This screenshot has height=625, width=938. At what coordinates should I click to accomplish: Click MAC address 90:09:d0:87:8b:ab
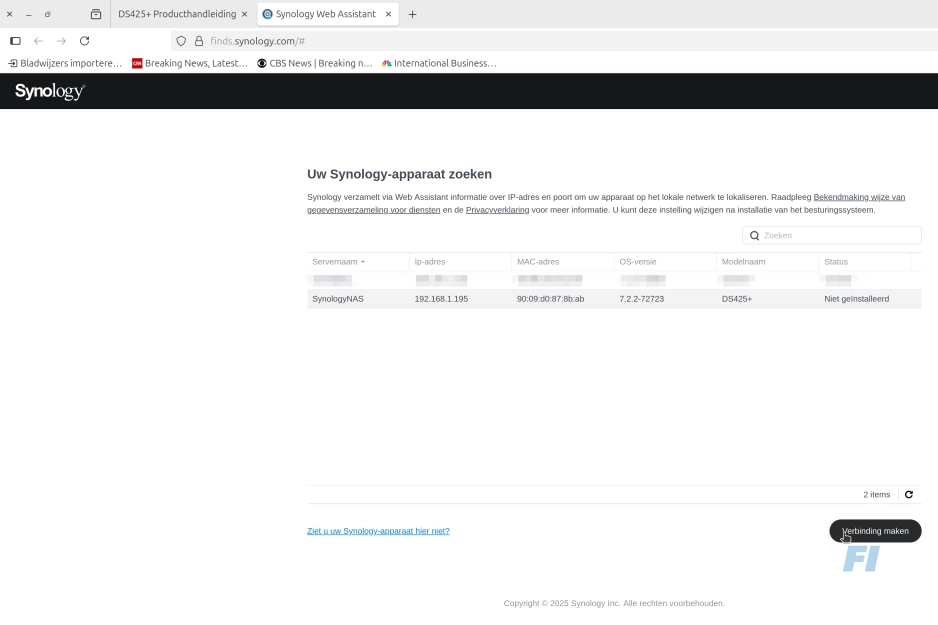[x=550, y=299]
